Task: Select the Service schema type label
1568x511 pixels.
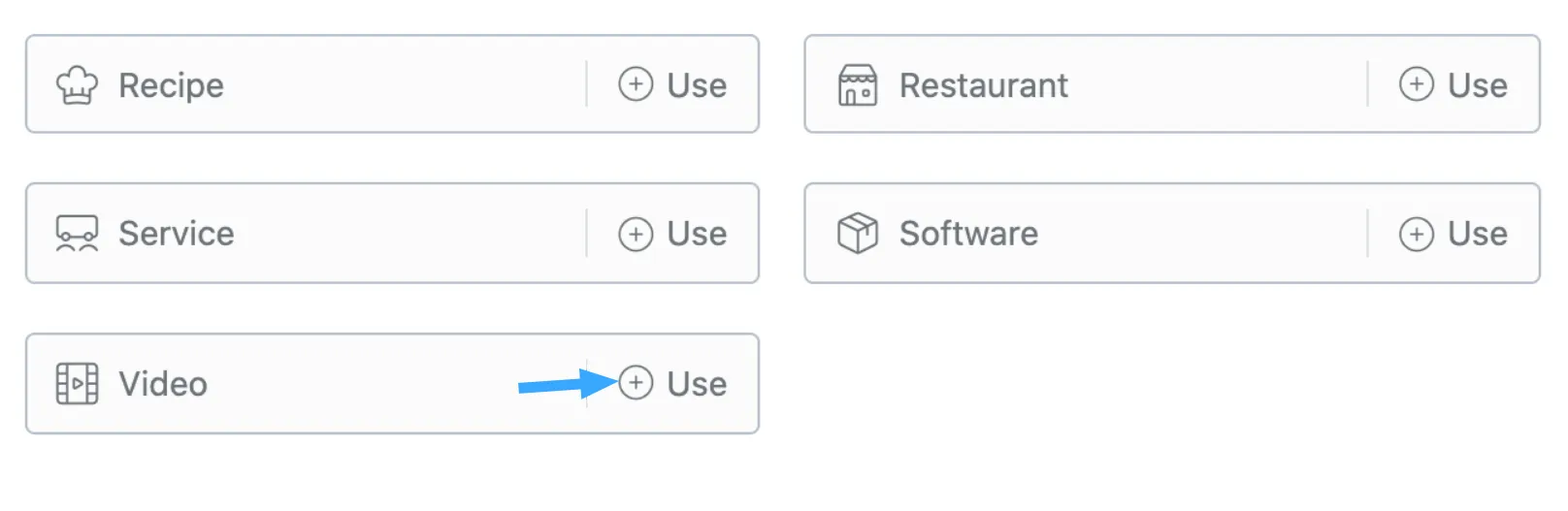Action: [x=176, y=234]
